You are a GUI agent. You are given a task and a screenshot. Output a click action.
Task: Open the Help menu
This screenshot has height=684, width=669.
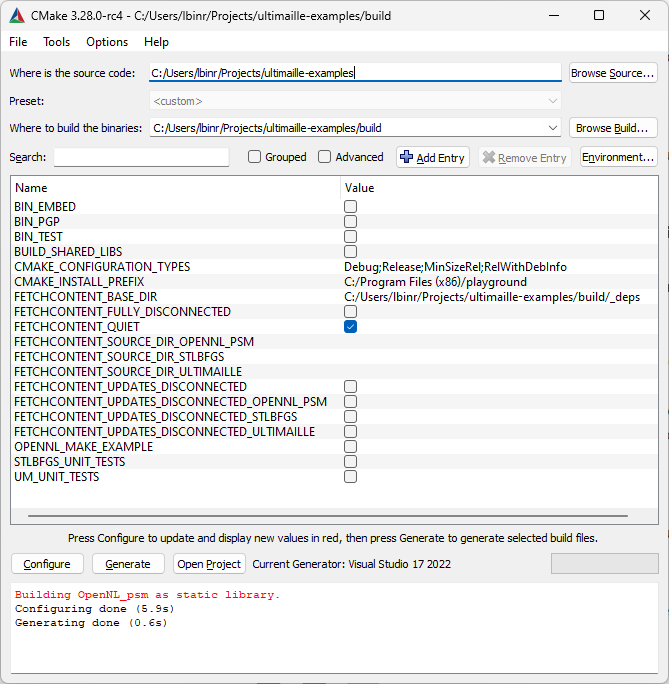[x=156, y=42]
